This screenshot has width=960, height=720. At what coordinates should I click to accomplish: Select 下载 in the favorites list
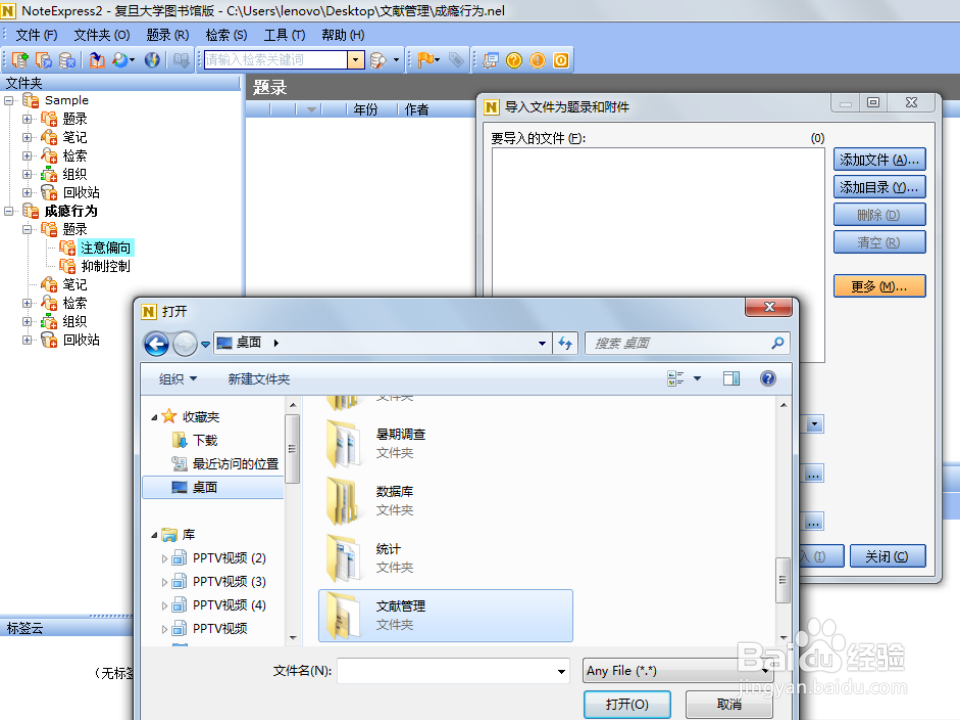click(x=205, y=440)
